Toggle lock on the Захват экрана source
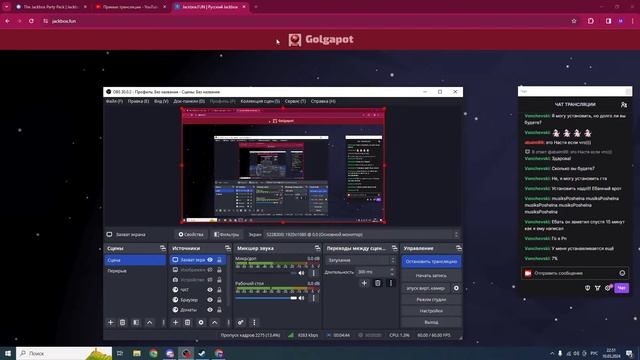The width and height of the screenshot is (640, 360). (x=219, y=260)
